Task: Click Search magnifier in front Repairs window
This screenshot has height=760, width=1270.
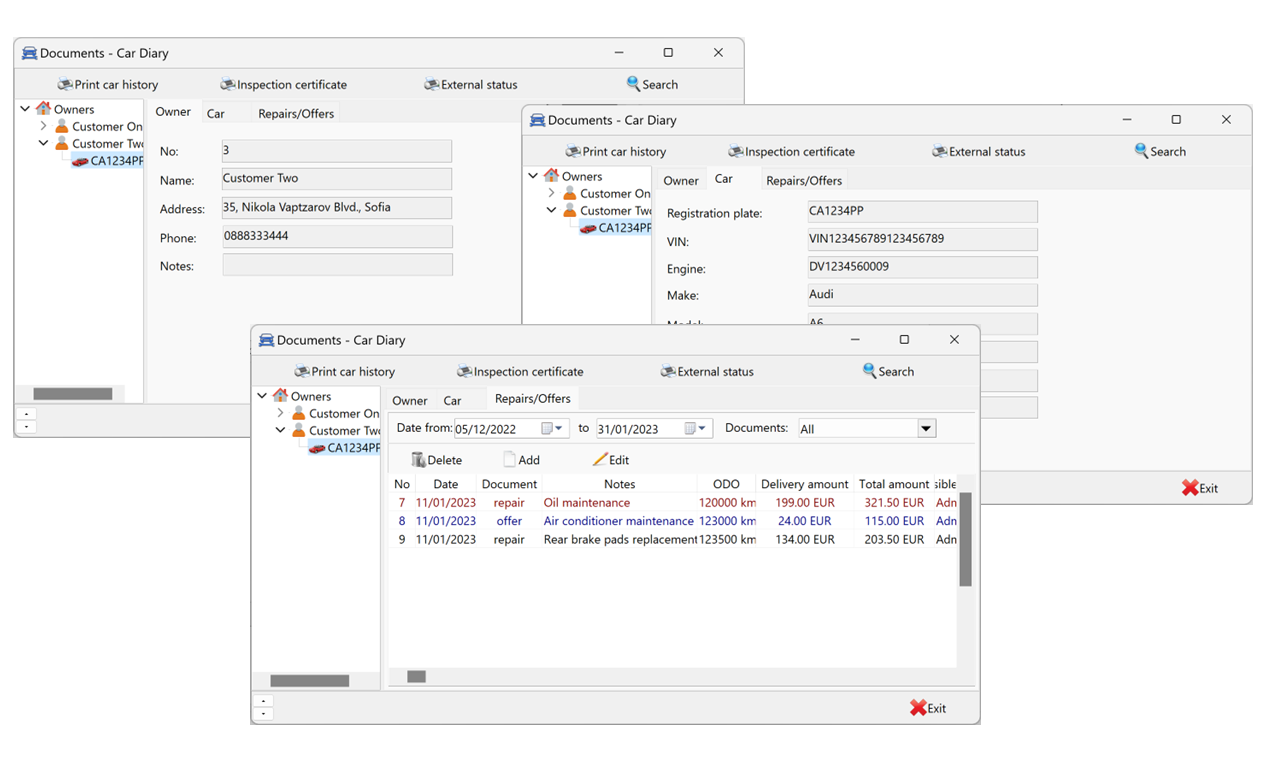Action: pyautogui.click(x=888, y=371)
